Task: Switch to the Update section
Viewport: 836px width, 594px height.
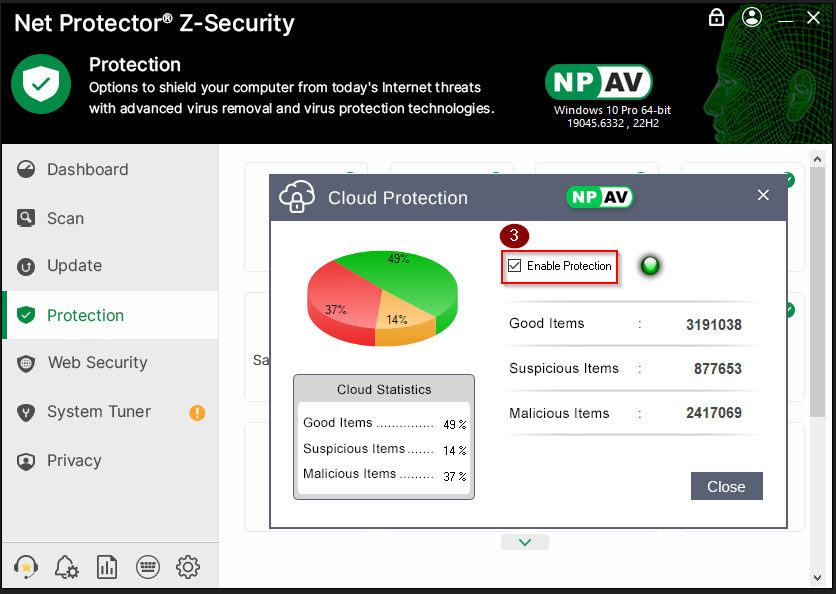Action: click(x=75, y=266)
